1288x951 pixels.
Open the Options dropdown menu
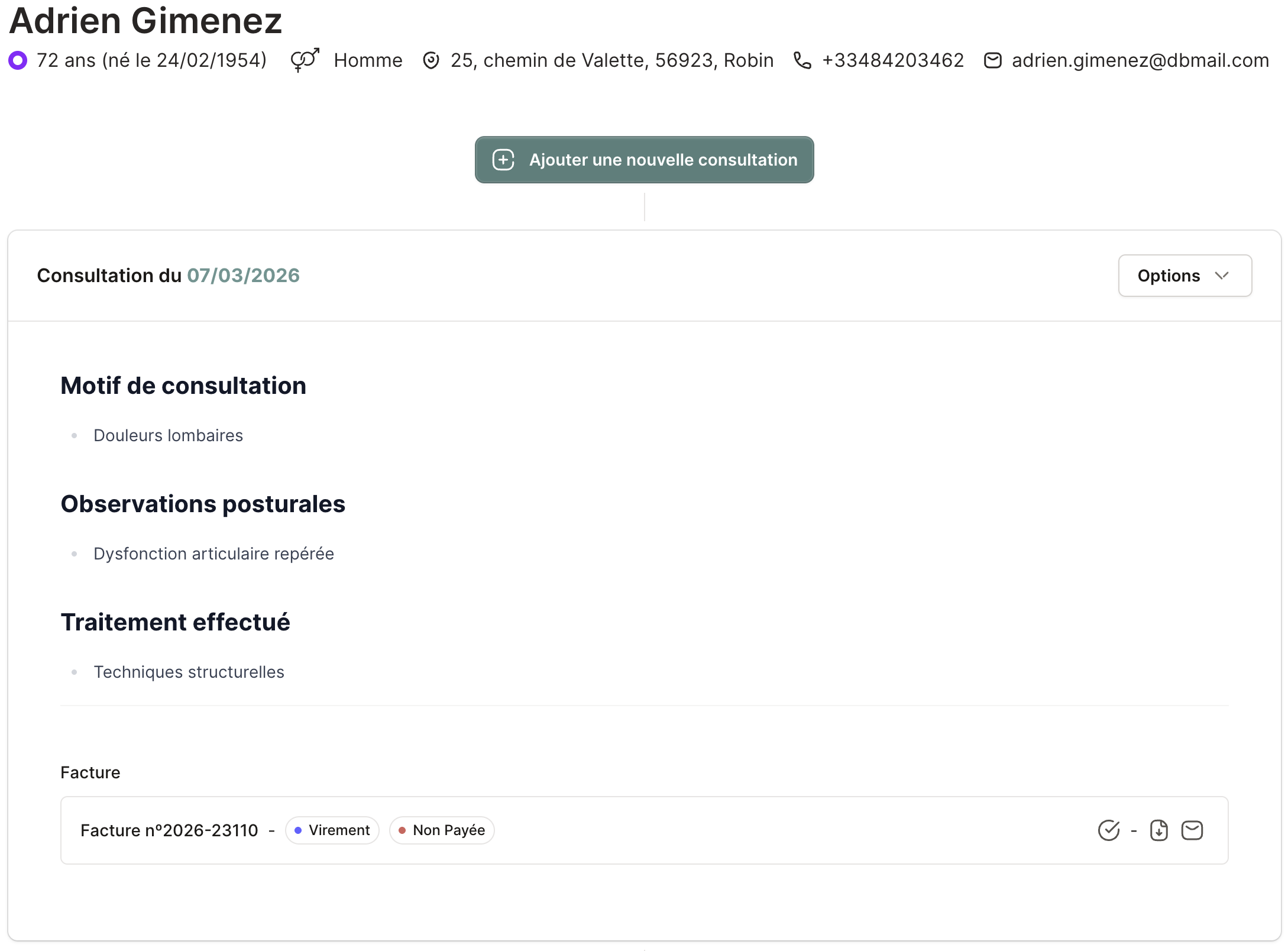[x=1185, y=275]
